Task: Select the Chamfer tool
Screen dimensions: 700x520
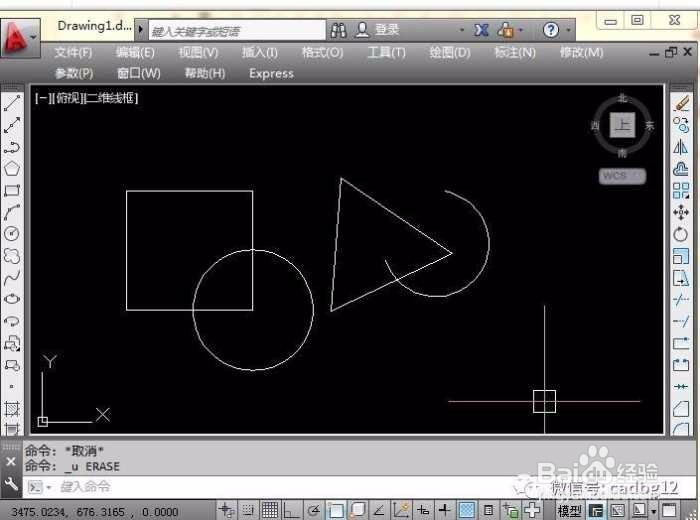Action: [x=681, y=408]
